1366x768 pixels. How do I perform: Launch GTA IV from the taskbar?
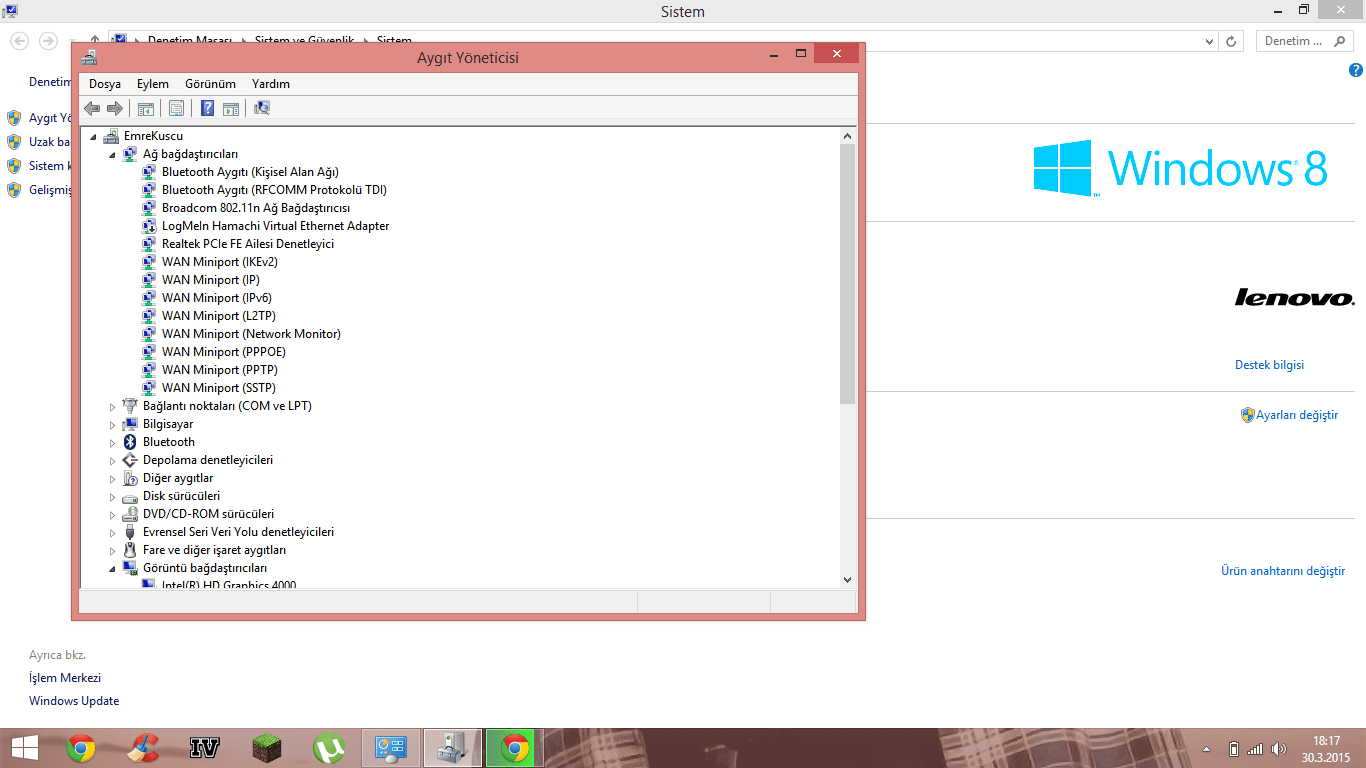(204, 748)
